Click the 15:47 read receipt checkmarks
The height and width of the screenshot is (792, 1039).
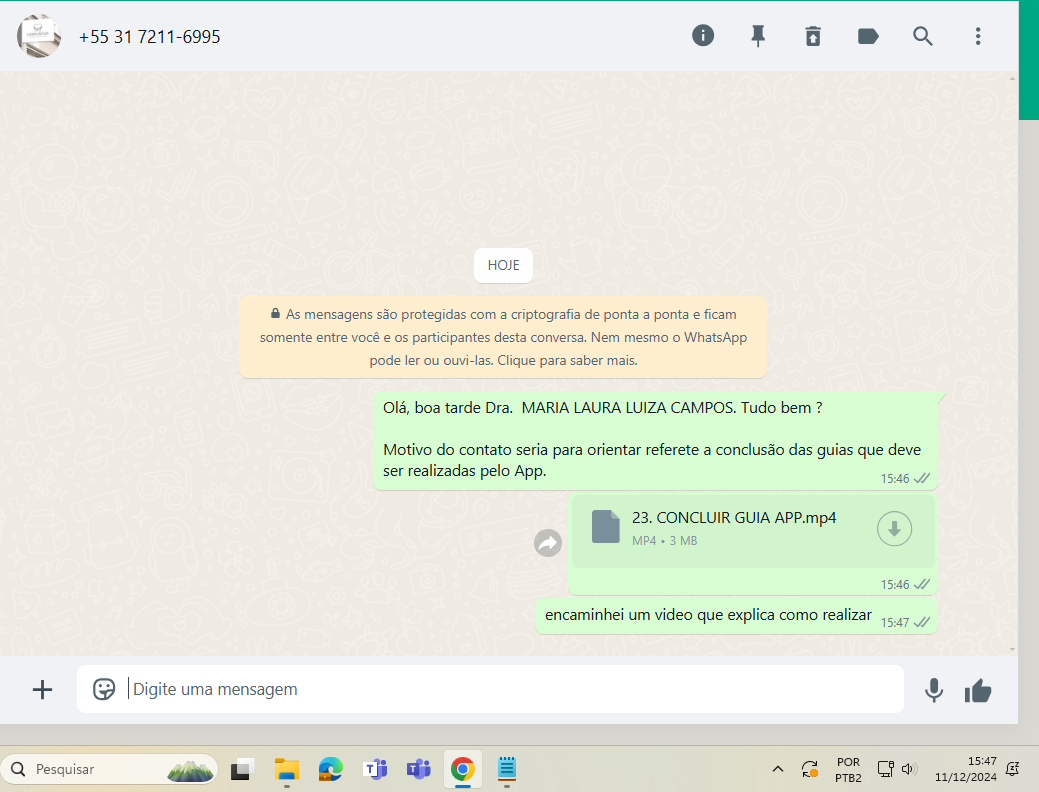point(922,622)
